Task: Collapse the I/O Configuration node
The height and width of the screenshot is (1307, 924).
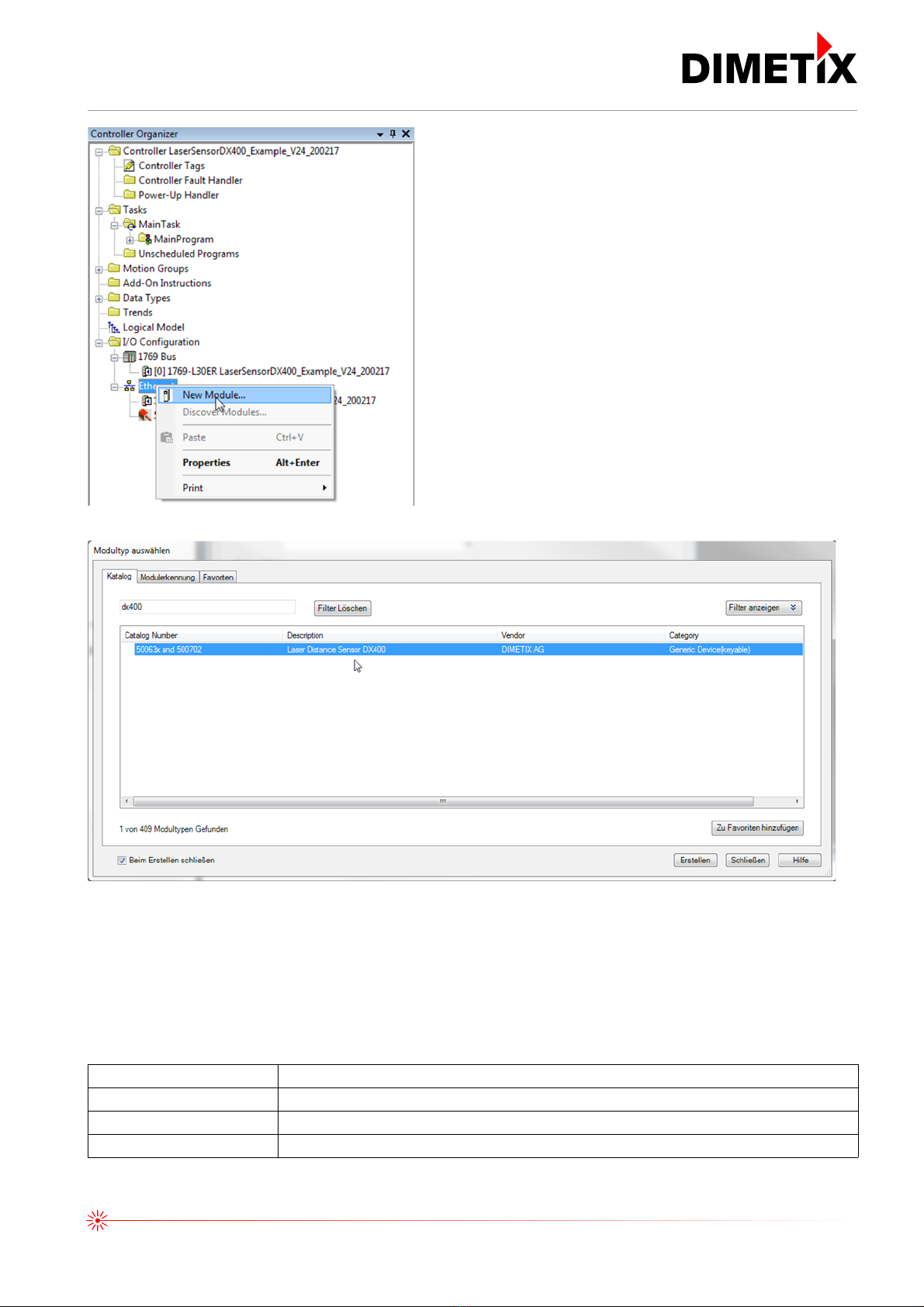Action: coord(99,343)
